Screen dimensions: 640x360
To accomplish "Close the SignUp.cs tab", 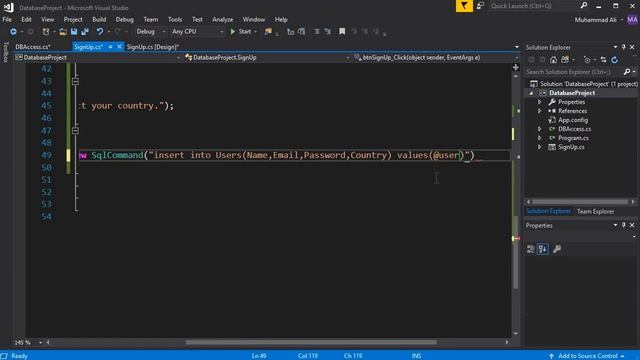I will [119, 47].
